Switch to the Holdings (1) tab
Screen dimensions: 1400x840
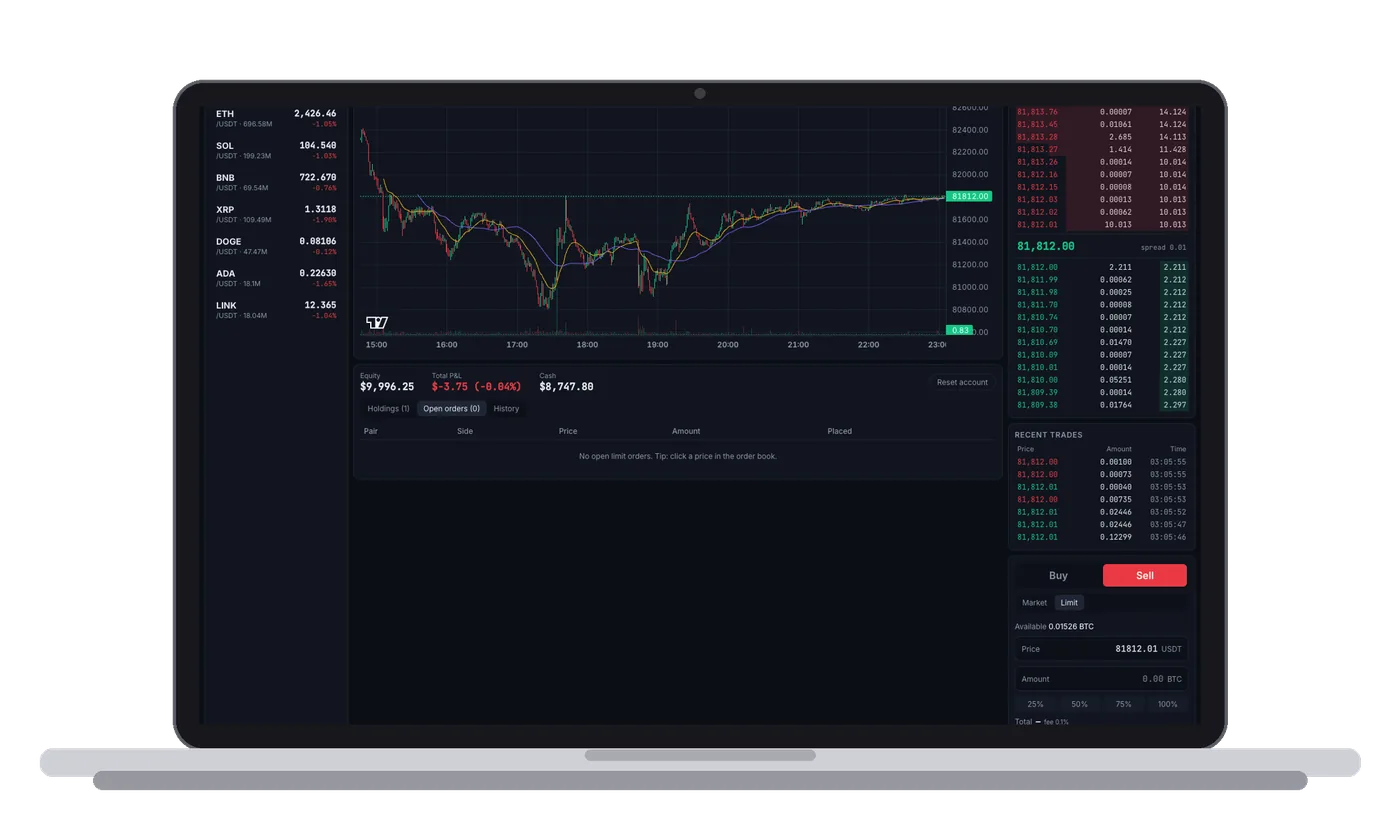[x=388, y=409]
